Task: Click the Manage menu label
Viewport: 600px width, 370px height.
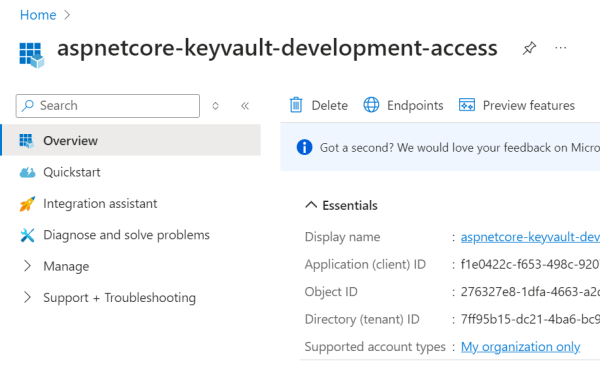Action: click(x=66, y=266)
